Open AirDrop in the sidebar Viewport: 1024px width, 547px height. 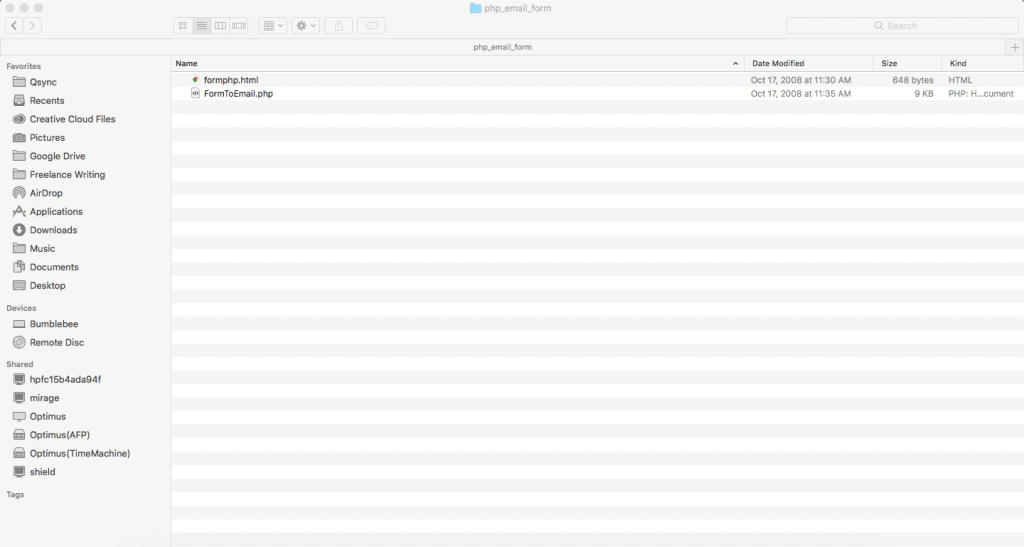pyautogui.click(x=46, y=193)
